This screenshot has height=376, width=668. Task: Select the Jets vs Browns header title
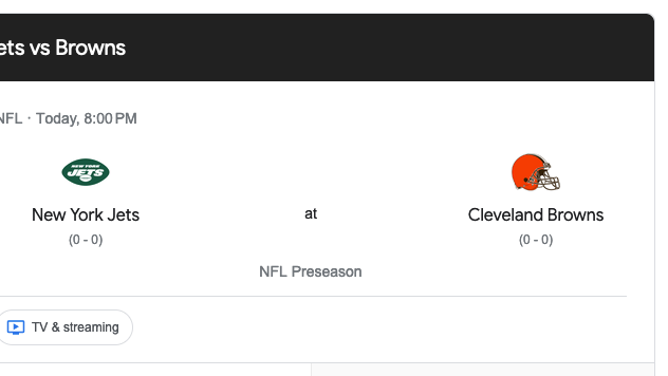63,48
